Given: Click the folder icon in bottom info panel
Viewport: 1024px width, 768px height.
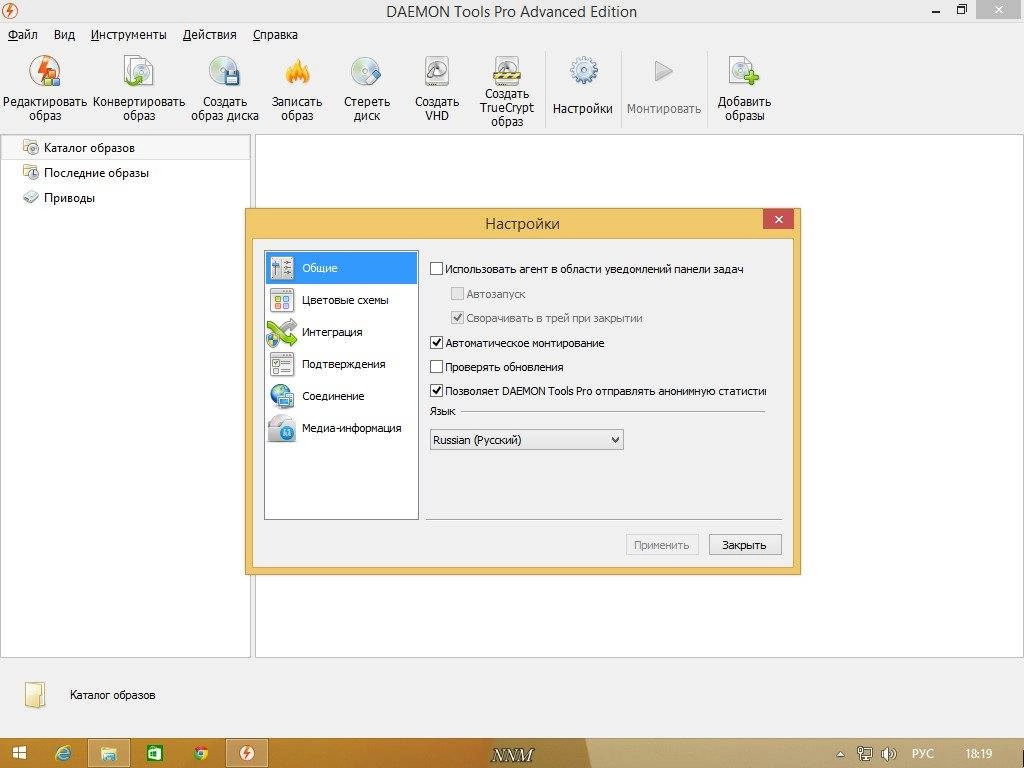Looking at the screenshot, I should tap(35, 696).
